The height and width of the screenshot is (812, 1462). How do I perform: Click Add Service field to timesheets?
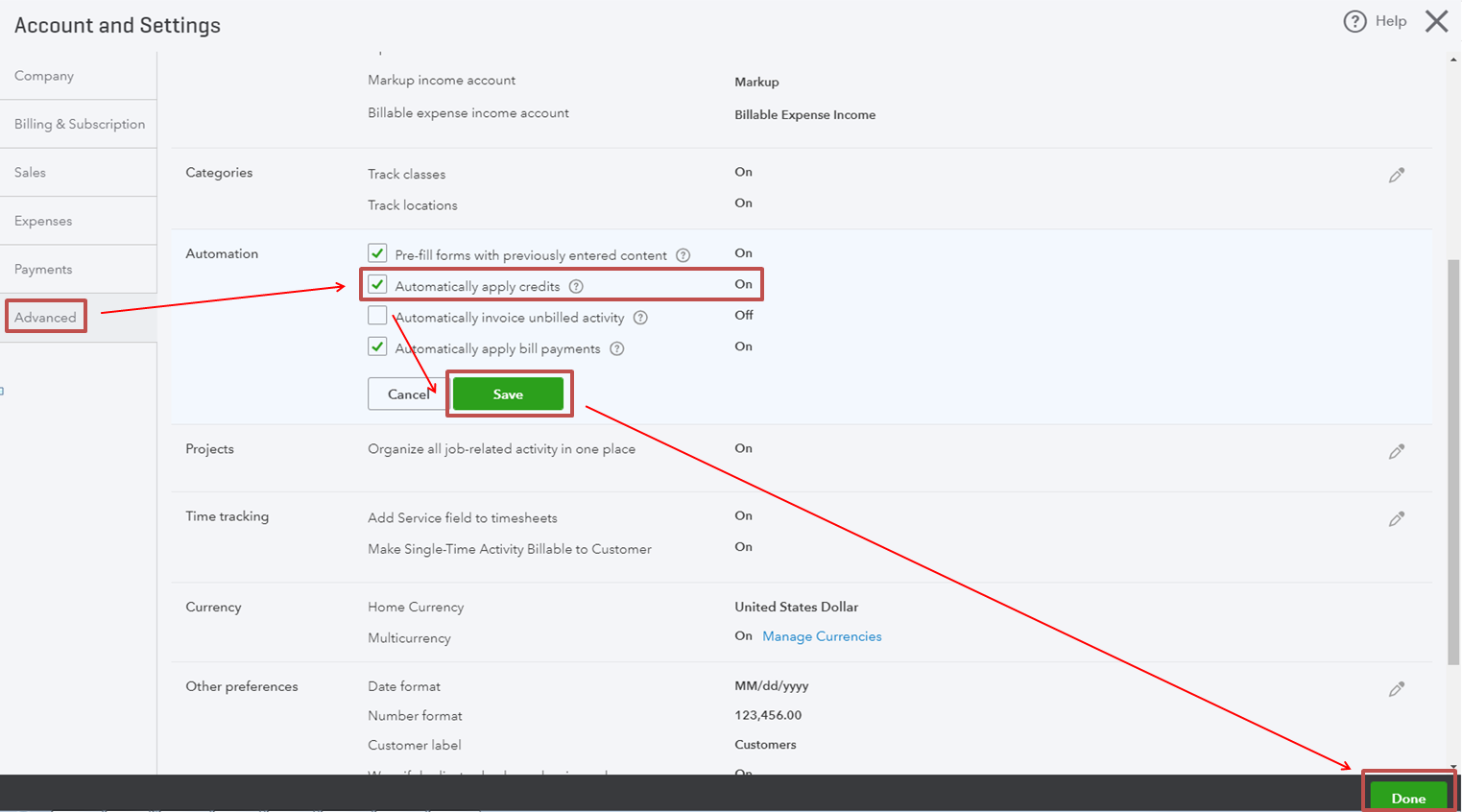[x=463, y=518]
